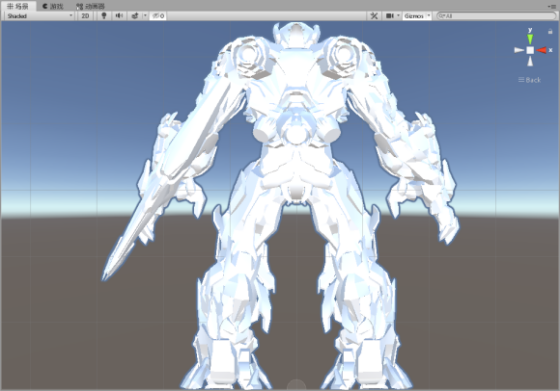Switch to the Game (游戏) tab
This screenshot has width=560, height=391.
53,6
